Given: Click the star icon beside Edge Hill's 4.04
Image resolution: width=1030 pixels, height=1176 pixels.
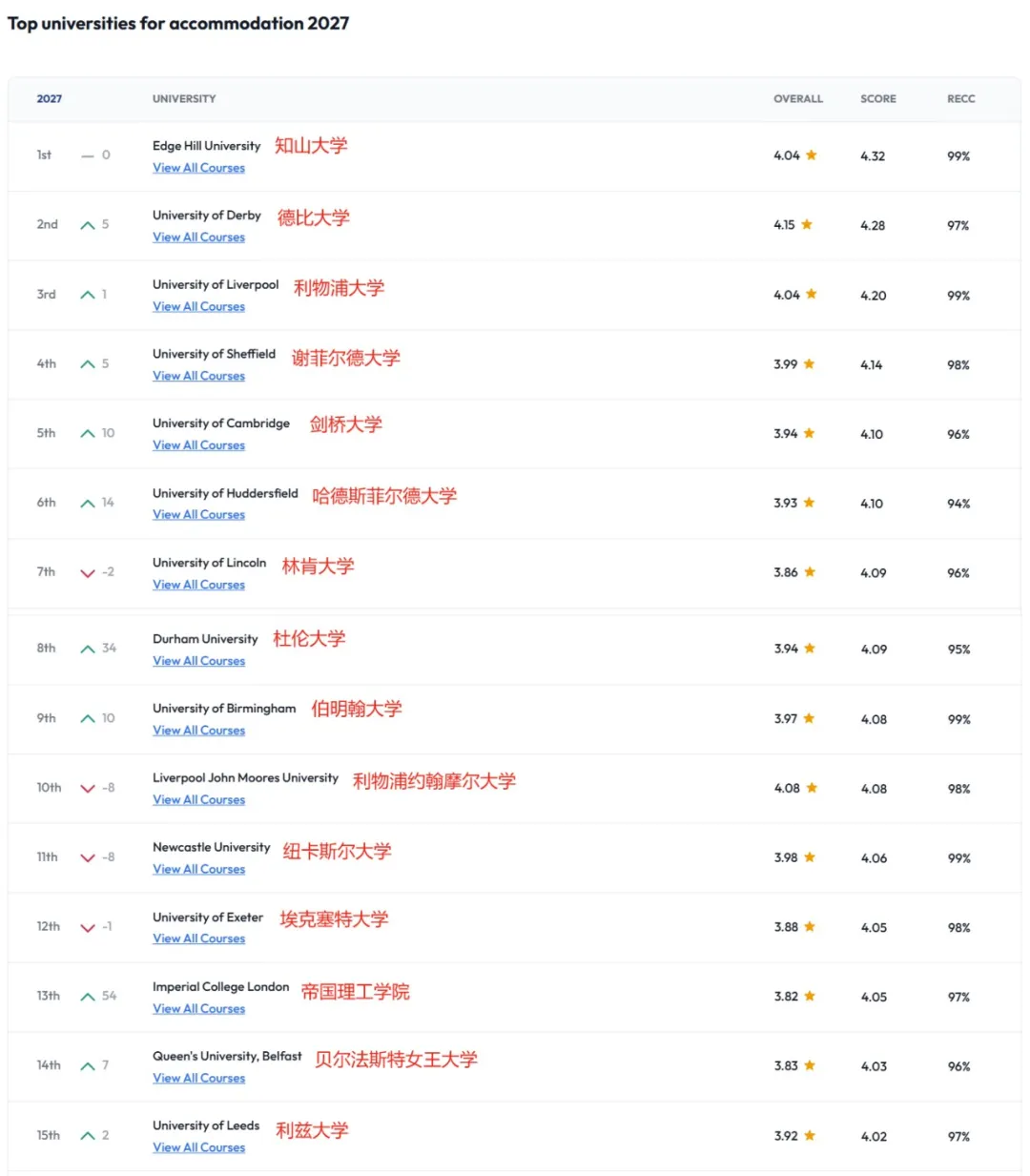Looking at the screenshot, I should click(812, 155).
